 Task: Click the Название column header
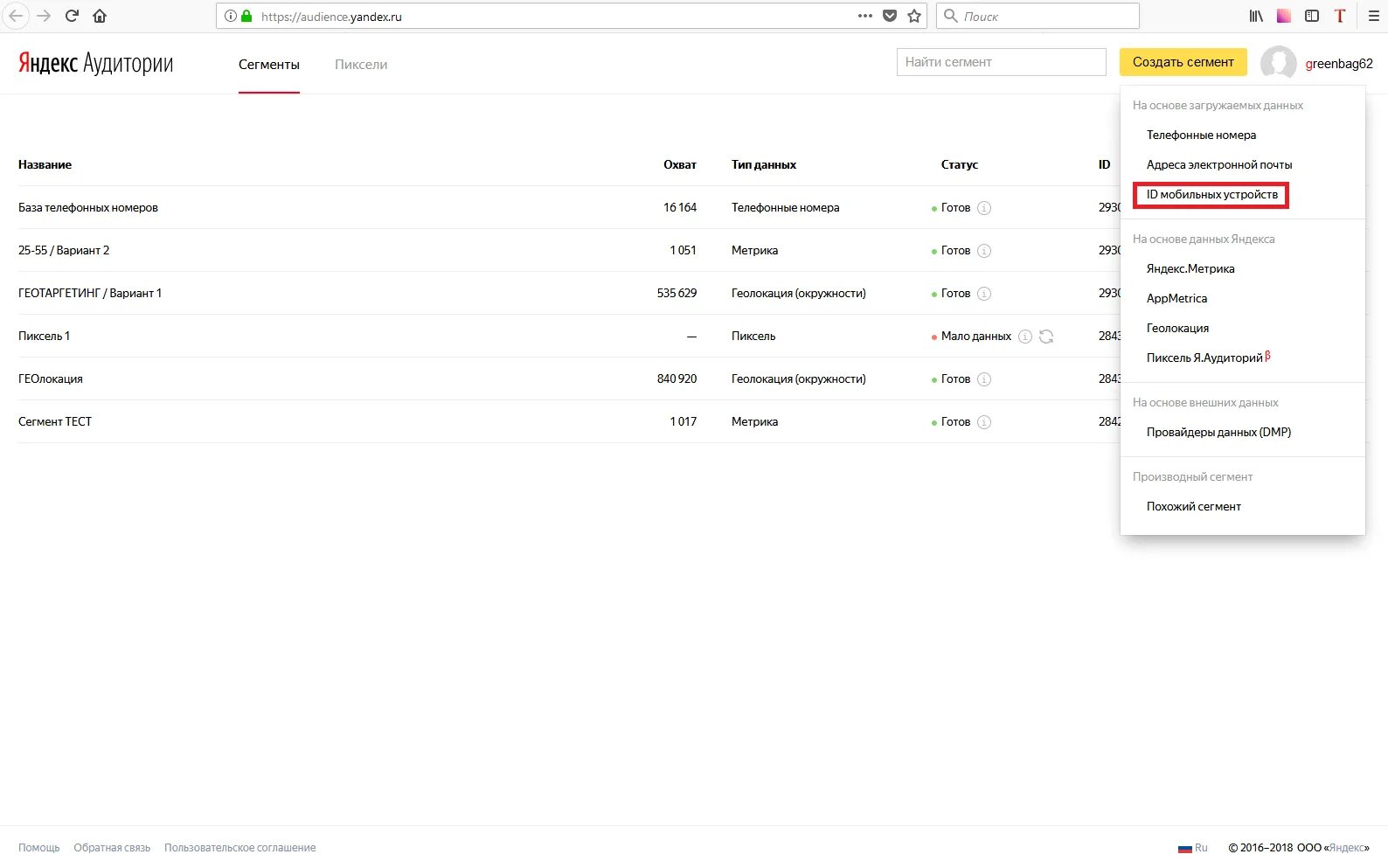click(x=45, y=164)
